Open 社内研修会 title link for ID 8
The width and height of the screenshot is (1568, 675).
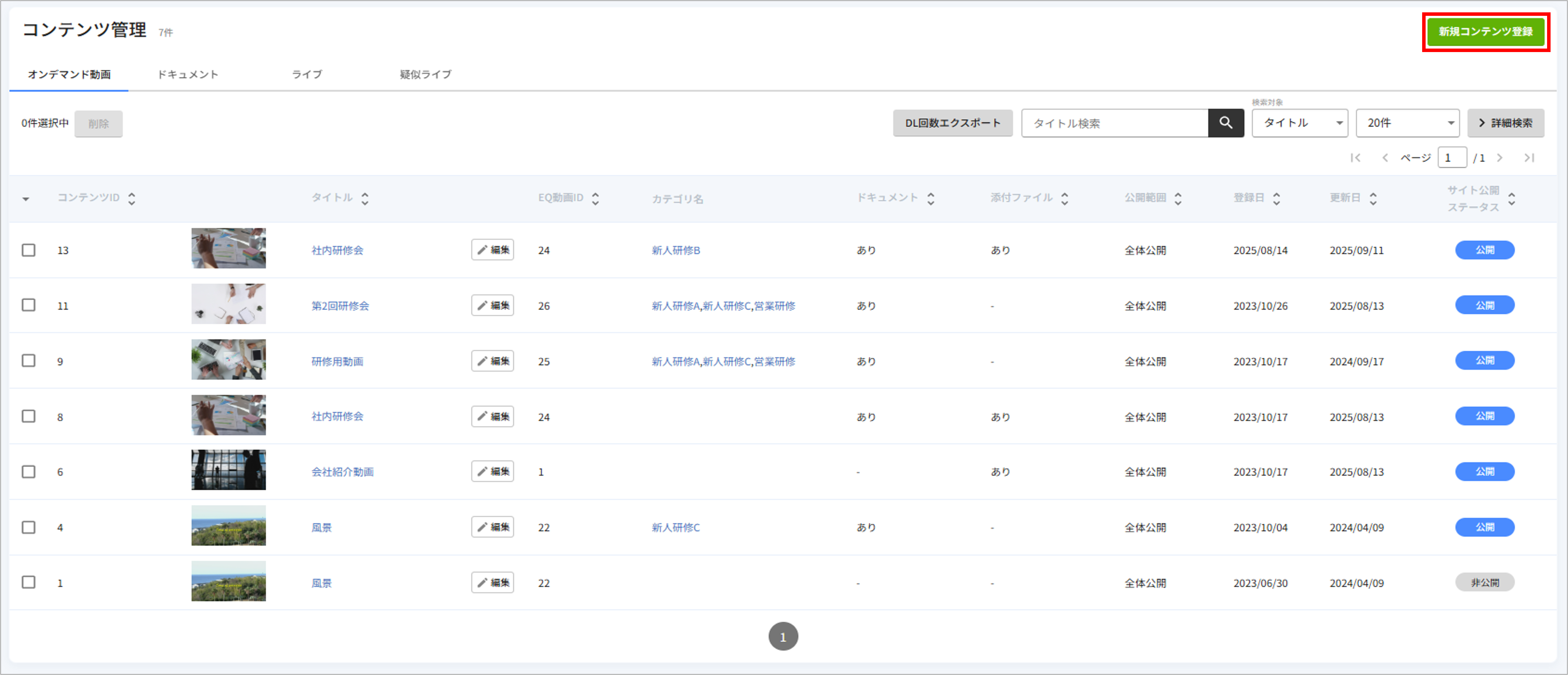coord(337,417)
